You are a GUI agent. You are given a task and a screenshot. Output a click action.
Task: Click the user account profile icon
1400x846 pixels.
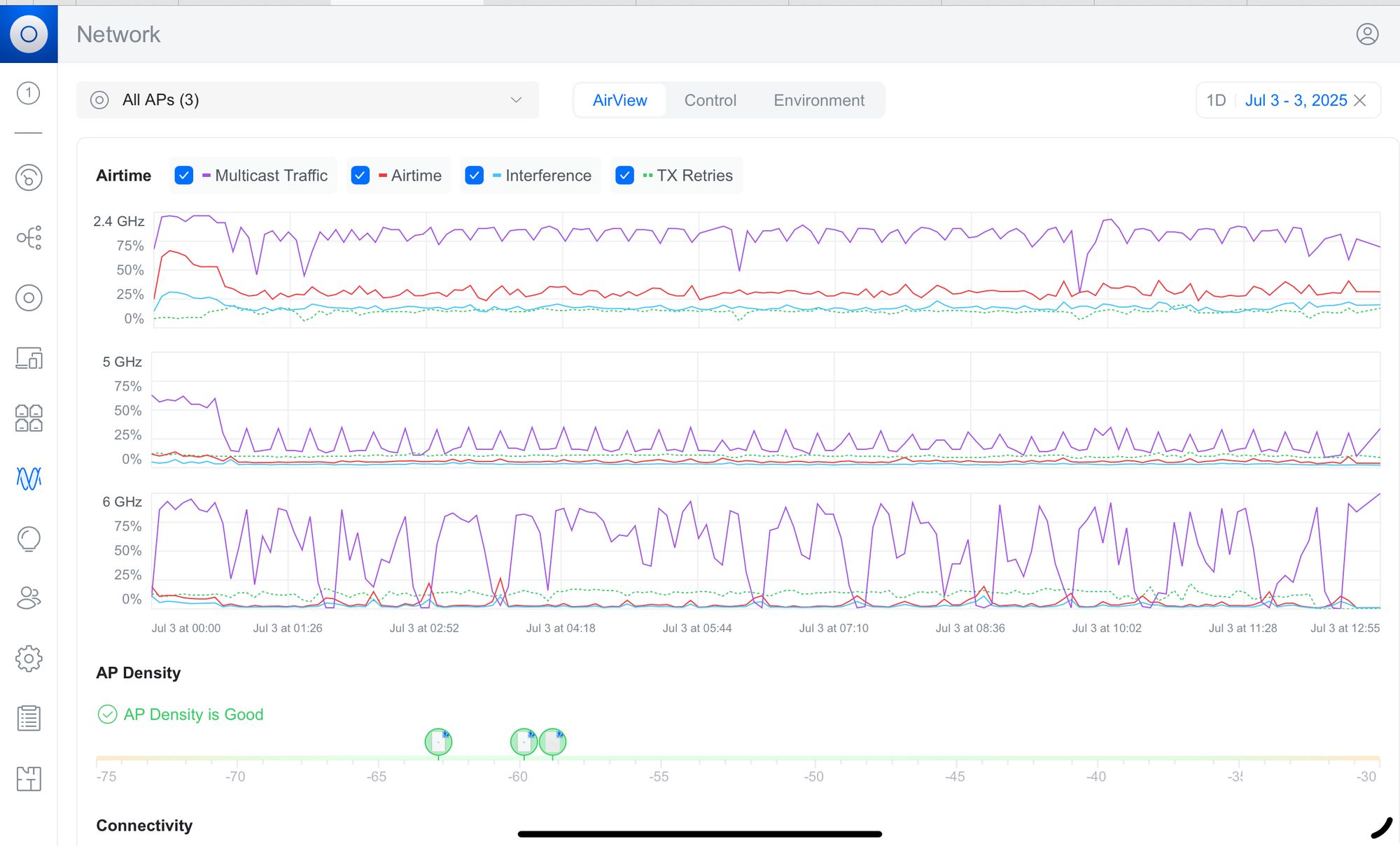1367,34
